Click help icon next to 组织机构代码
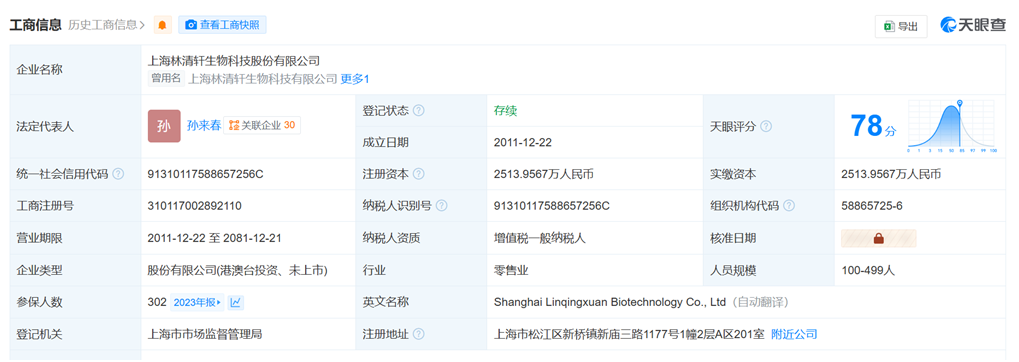This screenshot has height=362, width=1019. tap(789, 206)
